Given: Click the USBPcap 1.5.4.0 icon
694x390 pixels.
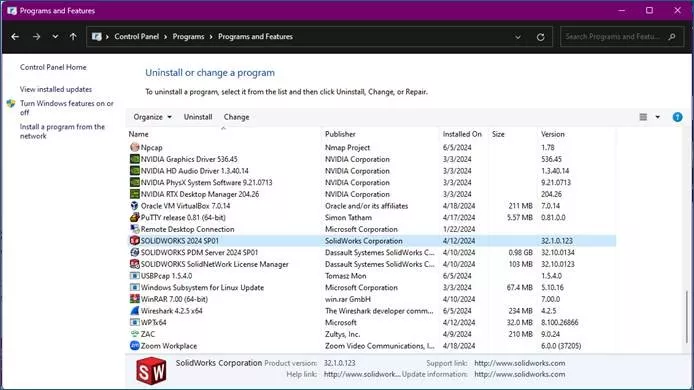Looking at the screenshot, I should pyautogui.click(x=135, y=275).
